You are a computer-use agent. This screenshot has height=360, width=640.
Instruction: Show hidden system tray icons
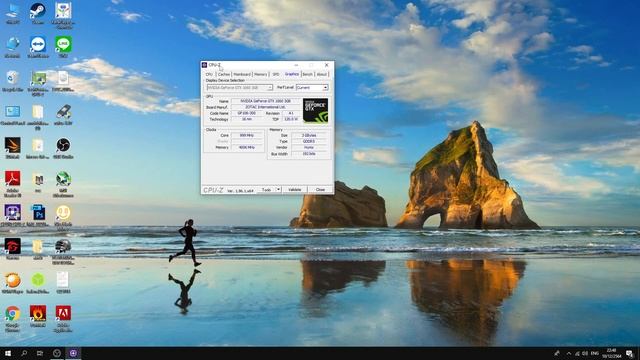tap(569, 353)
